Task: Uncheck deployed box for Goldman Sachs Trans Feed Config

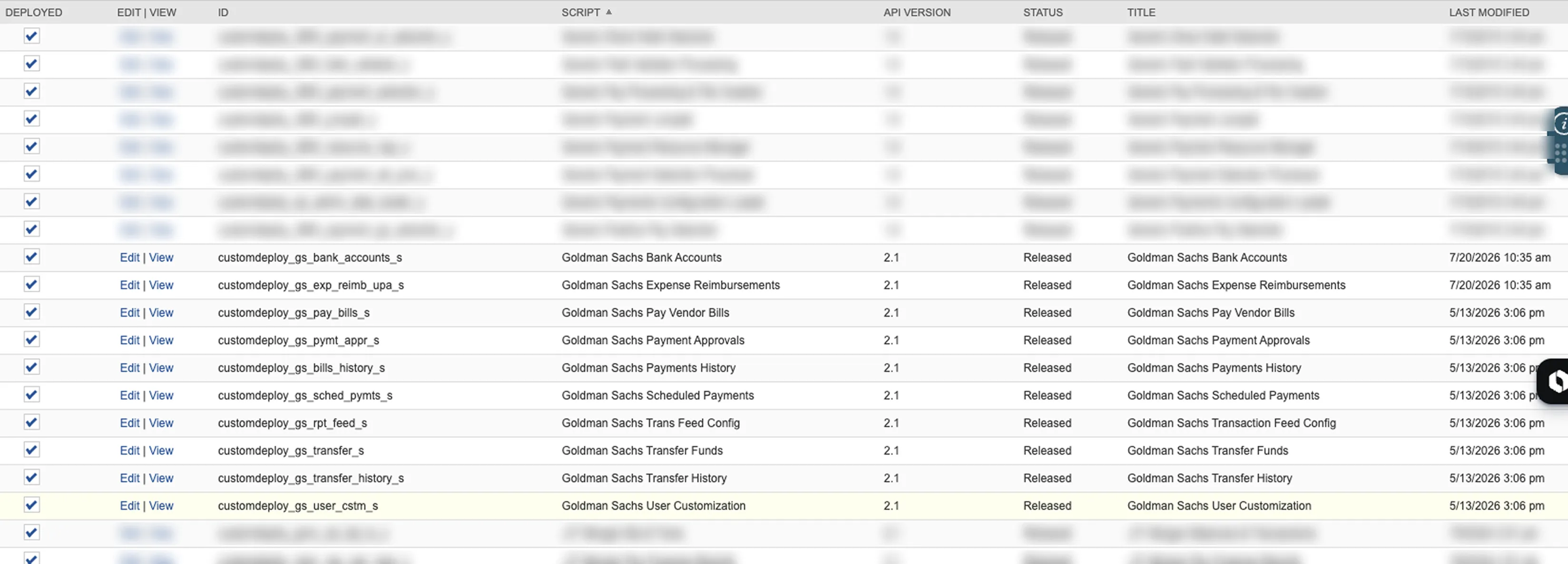Action: click(x=32, y=422)
